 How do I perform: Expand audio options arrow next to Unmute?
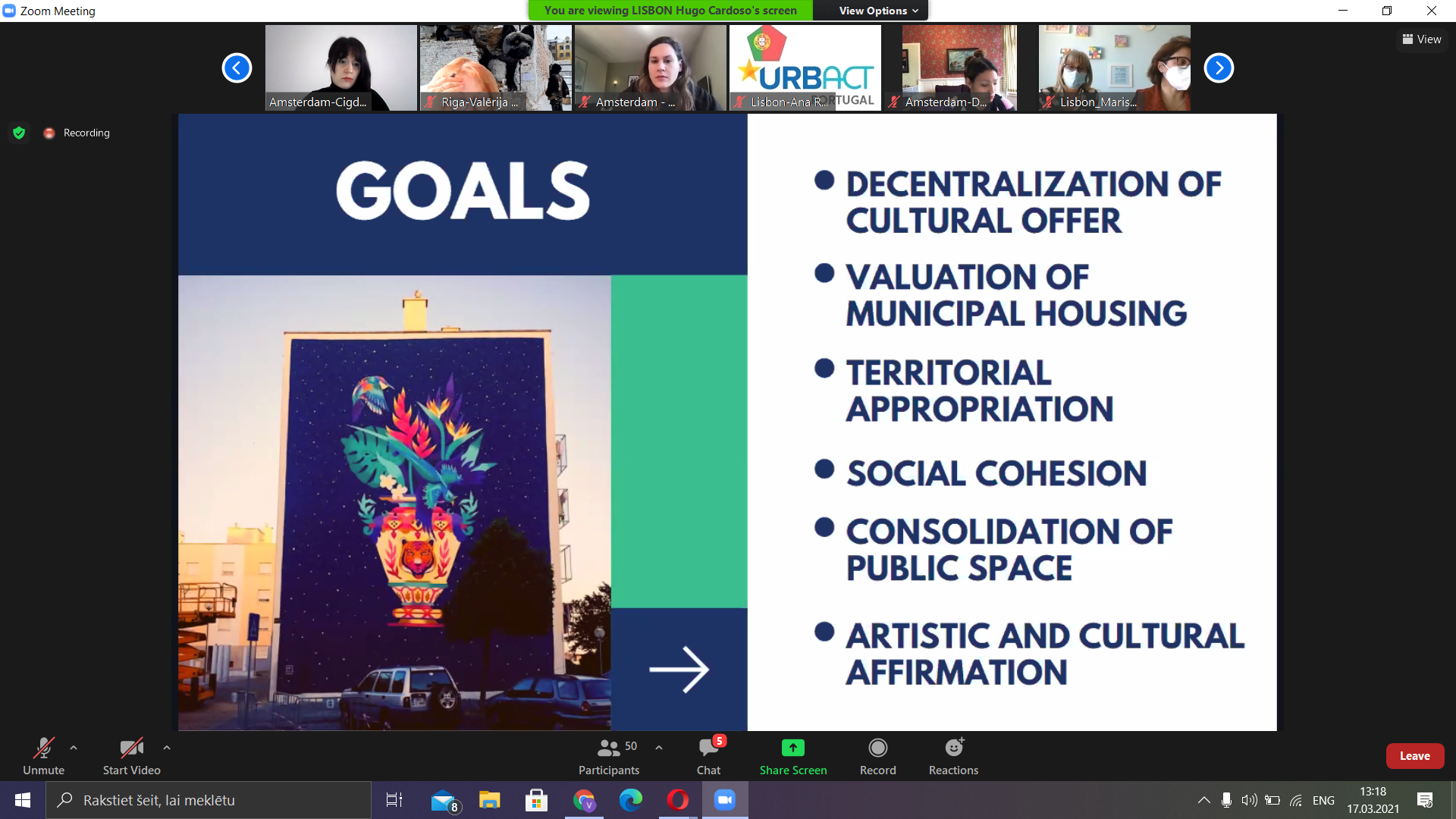click(x=74, y=748)
